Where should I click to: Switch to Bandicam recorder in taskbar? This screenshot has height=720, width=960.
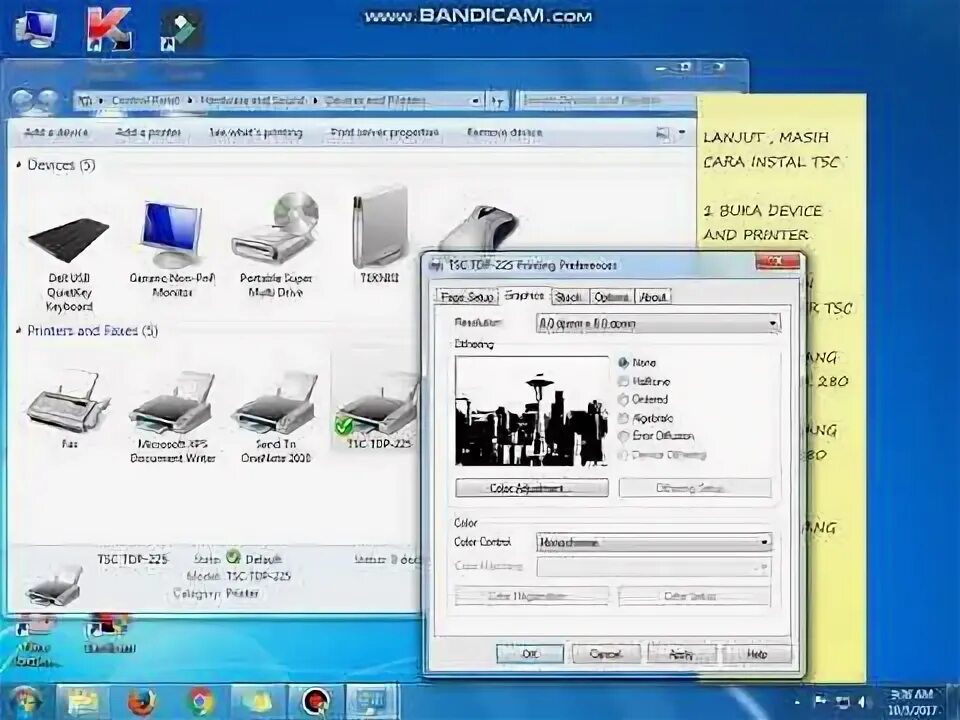(x=316, y=702)
